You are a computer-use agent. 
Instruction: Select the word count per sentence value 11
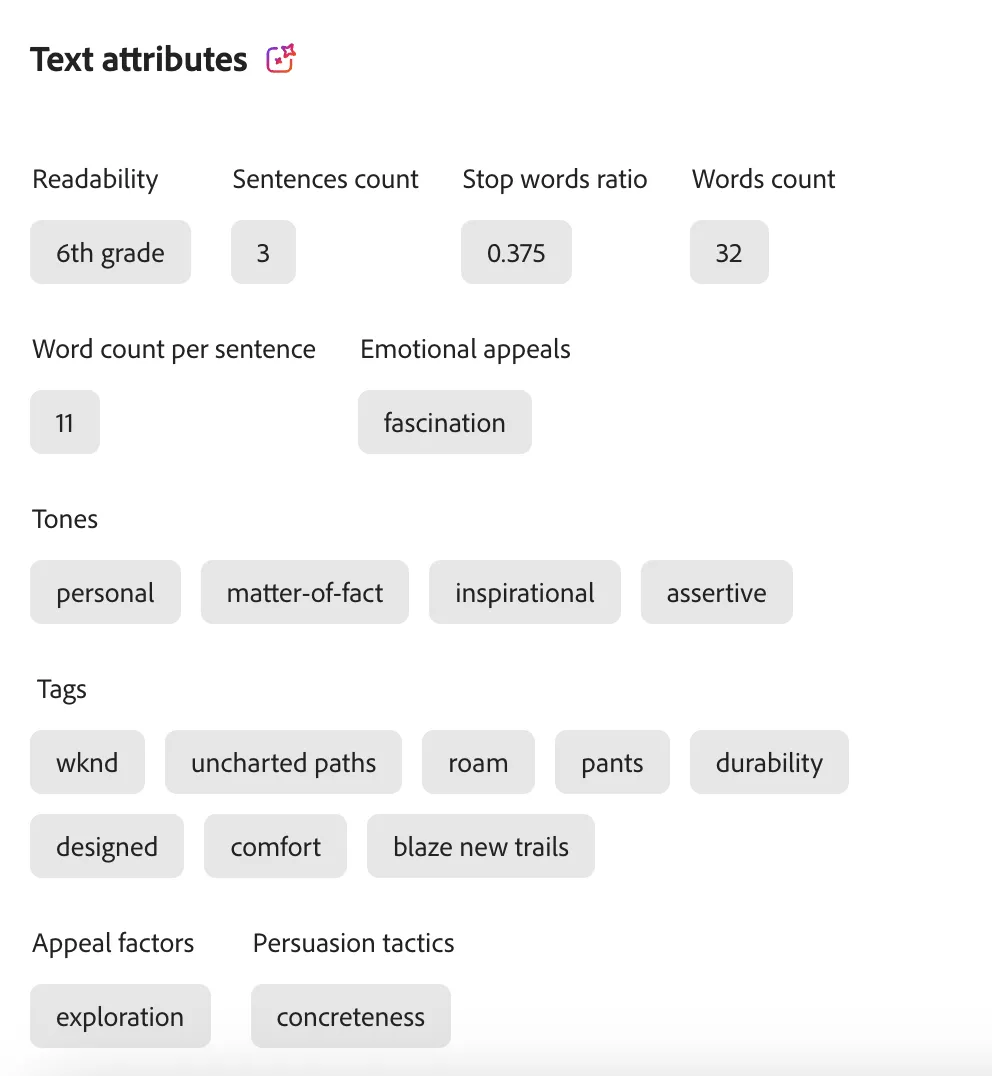click(65, 422)
